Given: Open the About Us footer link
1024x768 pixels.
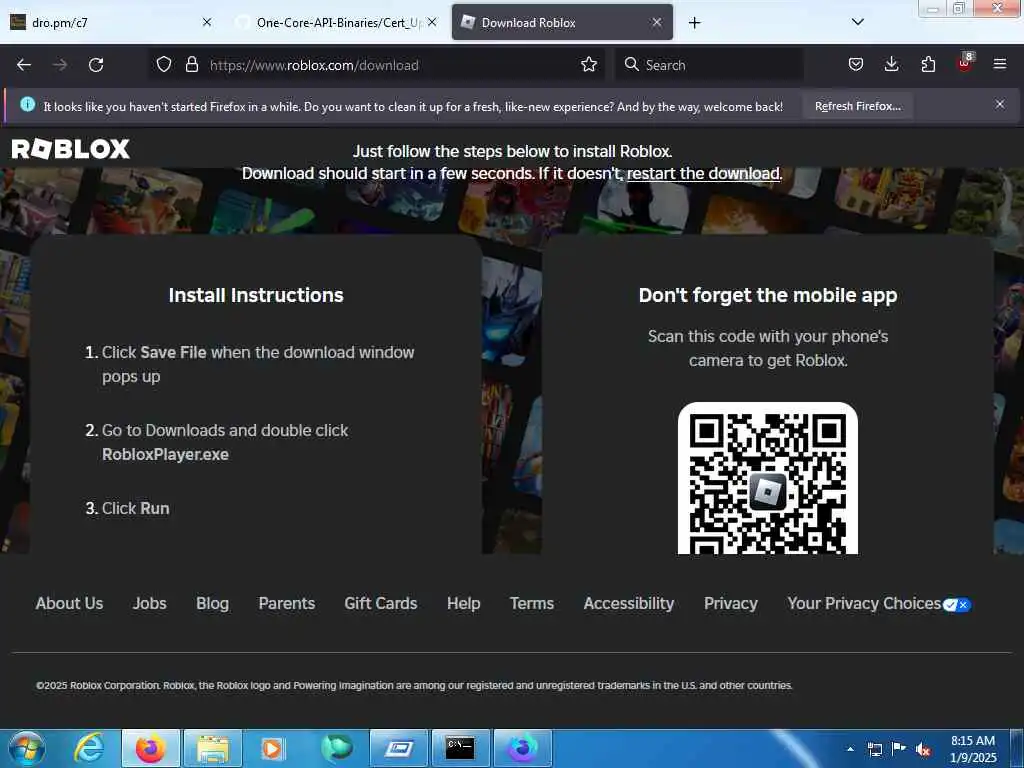Looking at the screenshot, I should coord(69,603).
